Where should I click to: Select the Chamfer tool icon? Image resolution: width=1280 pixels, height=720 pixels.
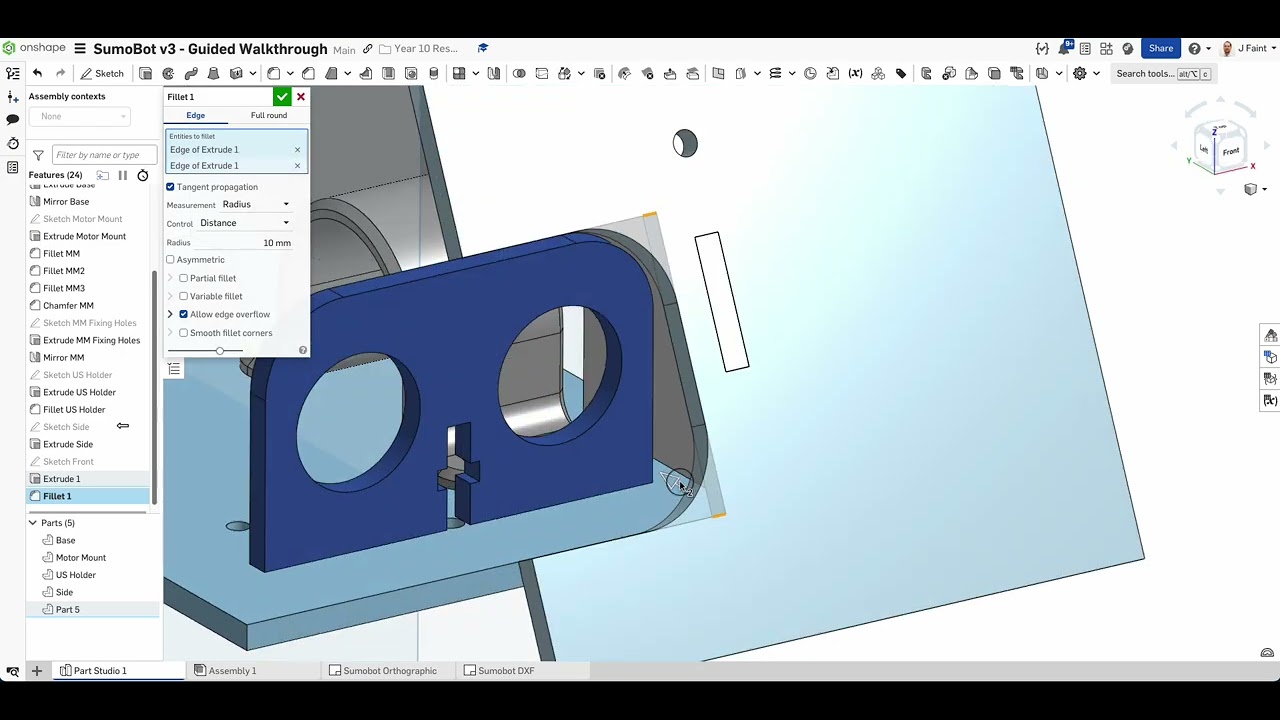[308, 73]
